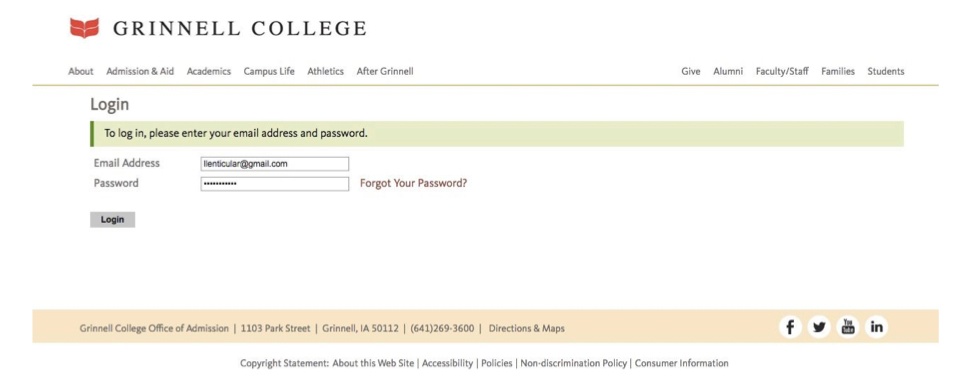Open Directions & Maps footer link
This screenshot has width=964, height=385.
[526, 328]
